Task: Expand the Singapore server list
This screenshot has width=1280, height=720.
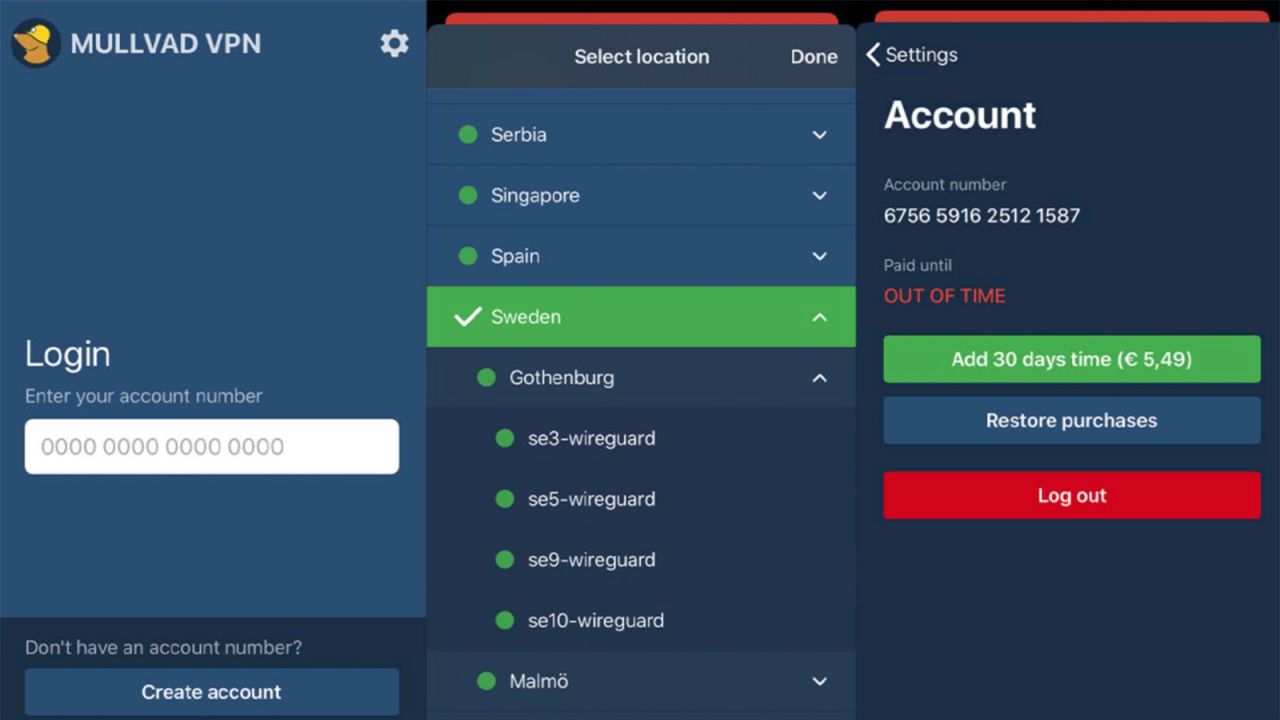Action: click(x=819, y=196)
